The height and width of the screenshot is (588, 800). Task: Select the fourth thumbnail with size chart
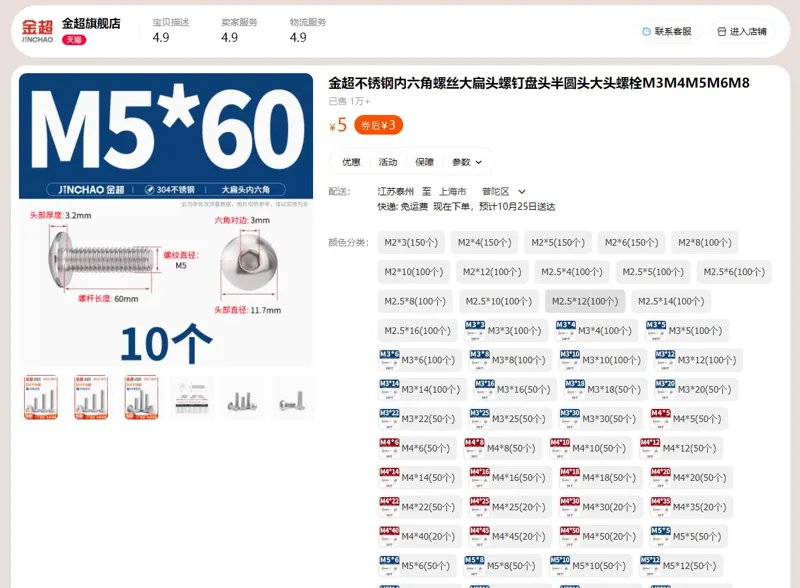pos(192,398)
